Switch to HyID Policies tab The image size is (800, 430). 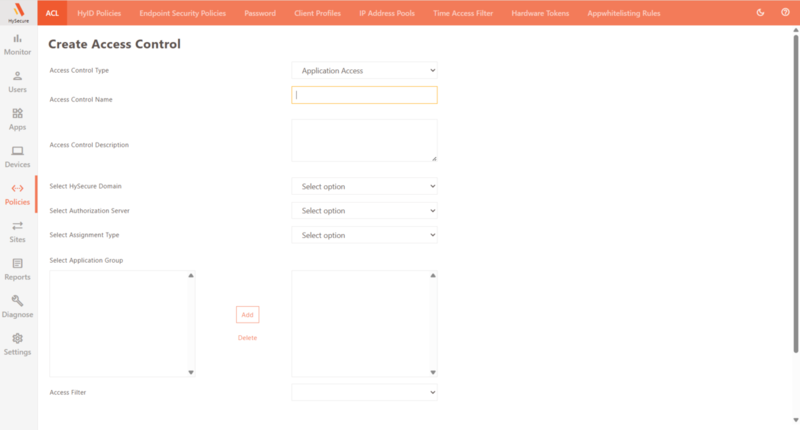pyautogui.click(x=99, y=13)
